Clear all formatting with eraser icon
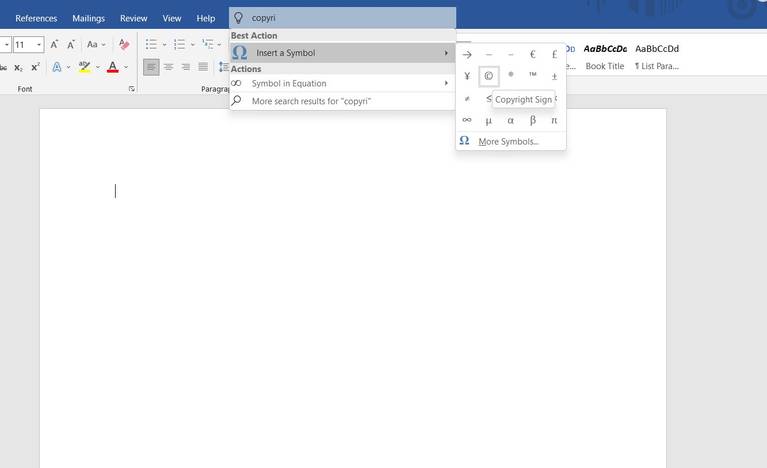The height and width of the screenshot is (468, 767). tap(124, 45)
